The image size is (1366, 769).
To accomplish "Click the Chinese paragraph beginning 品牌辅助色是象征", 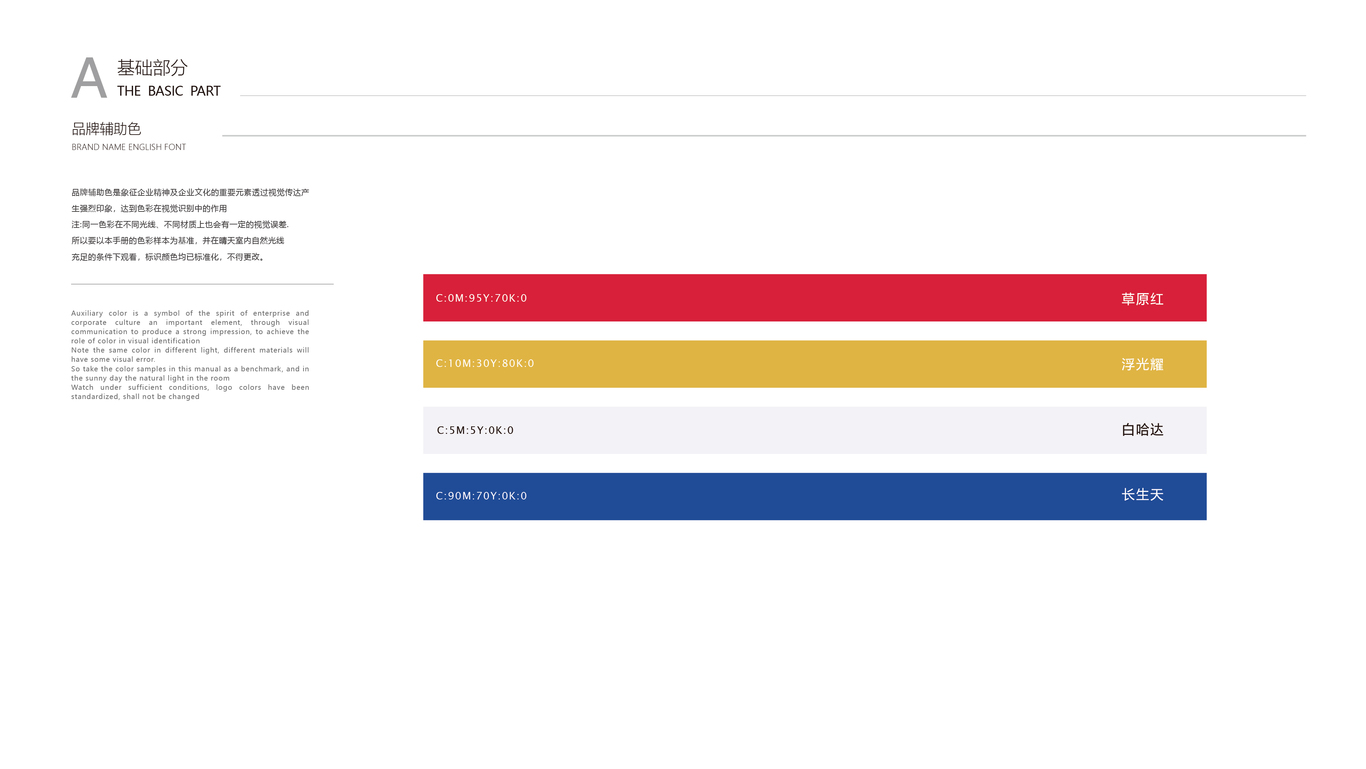I will tap(190, 224).
